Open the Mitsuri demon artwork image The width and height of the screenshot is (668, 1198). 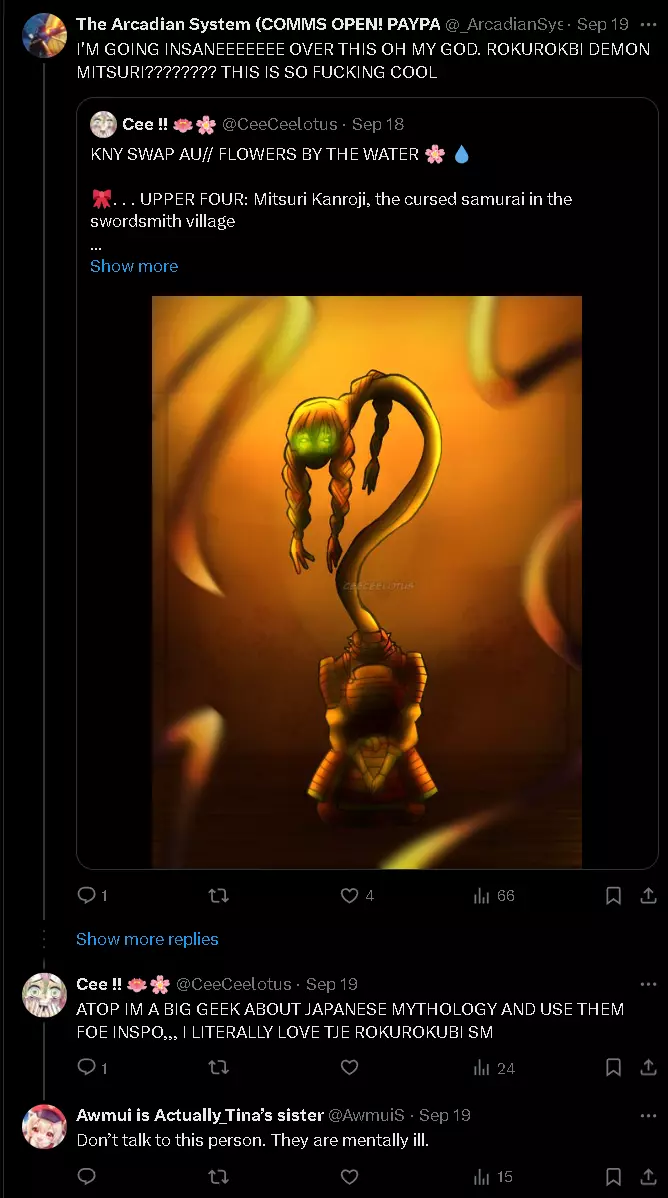(x=367, y=581)
